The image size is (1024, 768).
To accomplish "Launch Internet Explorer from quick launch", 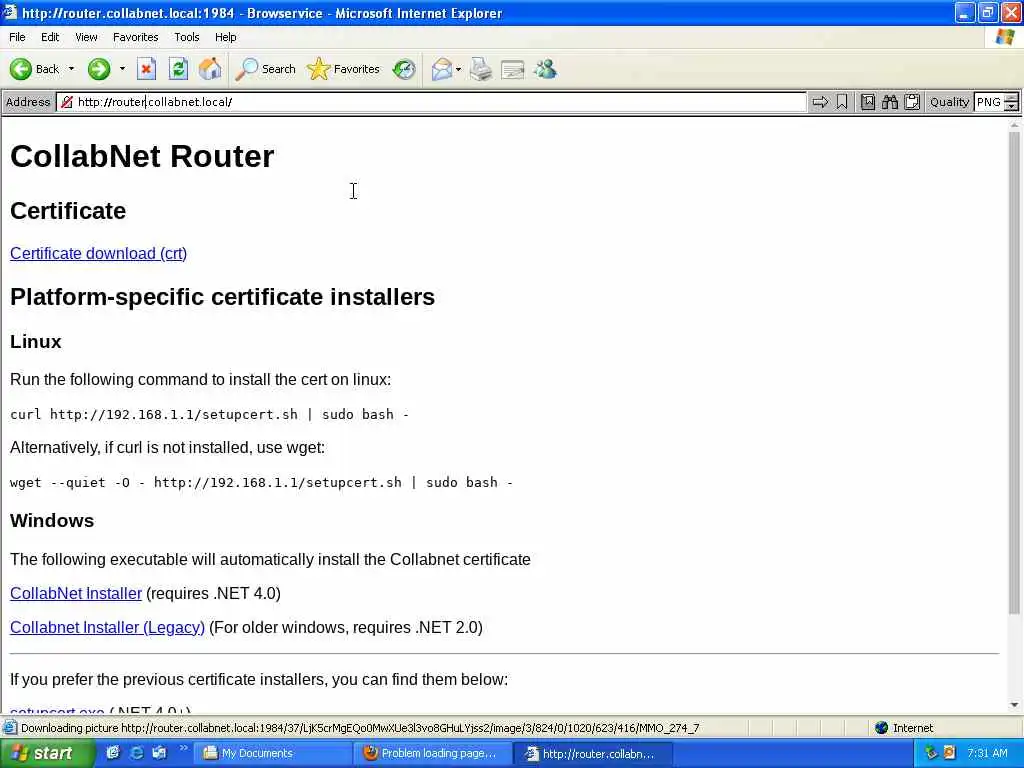I will point(136,752).
